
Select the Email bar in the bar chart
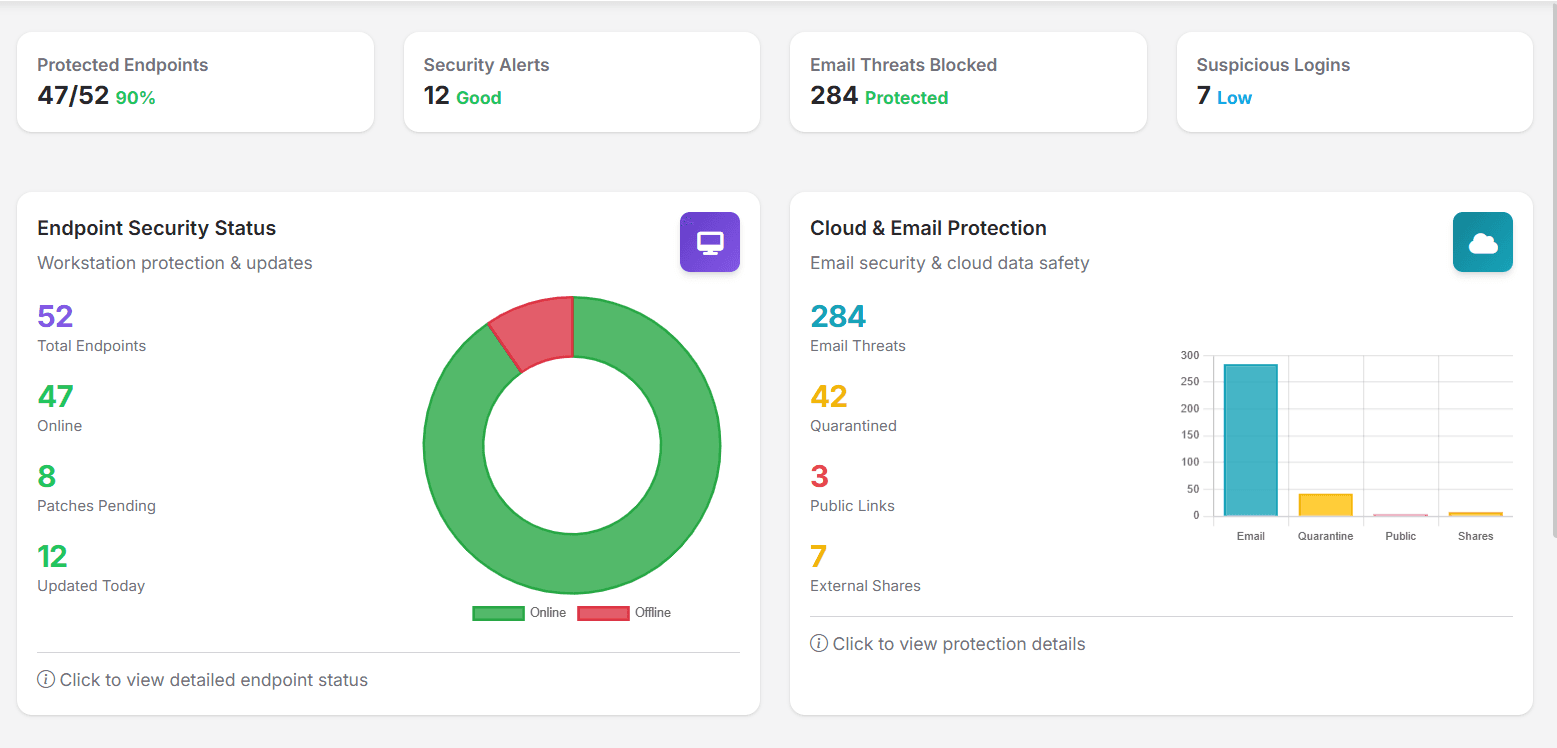[x=1250, y=440]
